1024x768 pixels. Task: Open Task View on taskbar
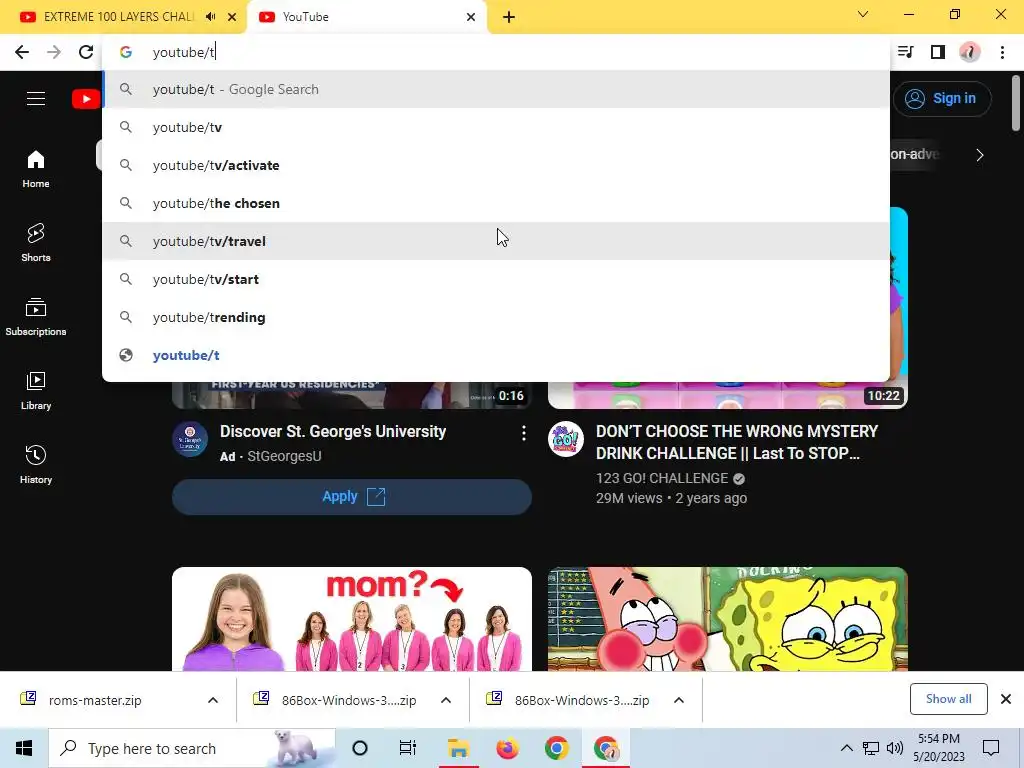point(408,748)
